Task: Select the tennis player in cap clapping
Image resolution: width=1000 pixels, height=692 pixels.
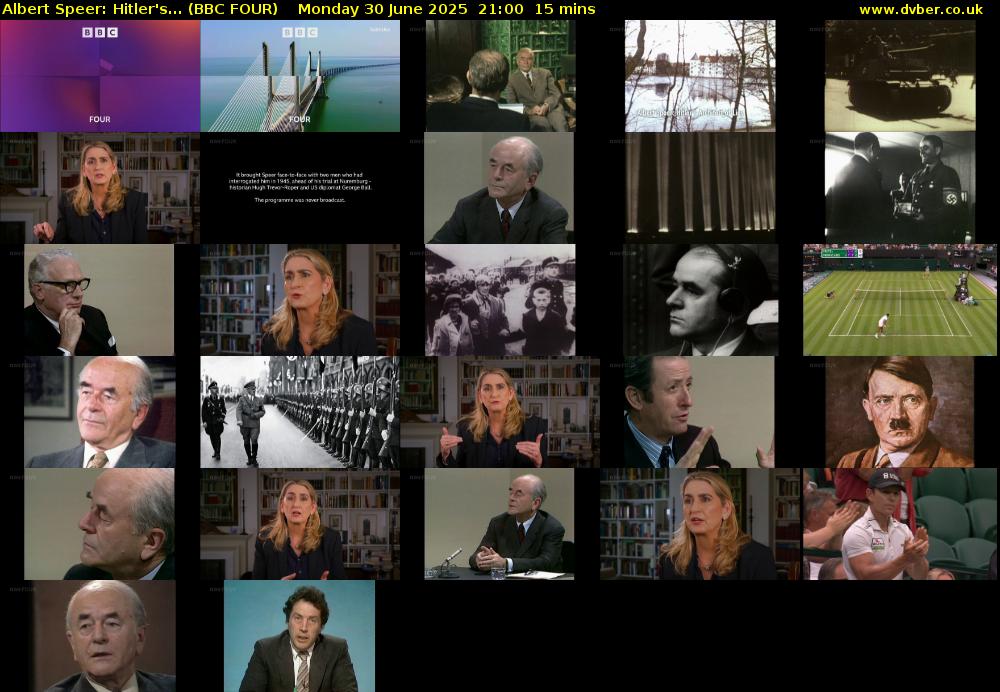Action: click(x=900, y=524)
